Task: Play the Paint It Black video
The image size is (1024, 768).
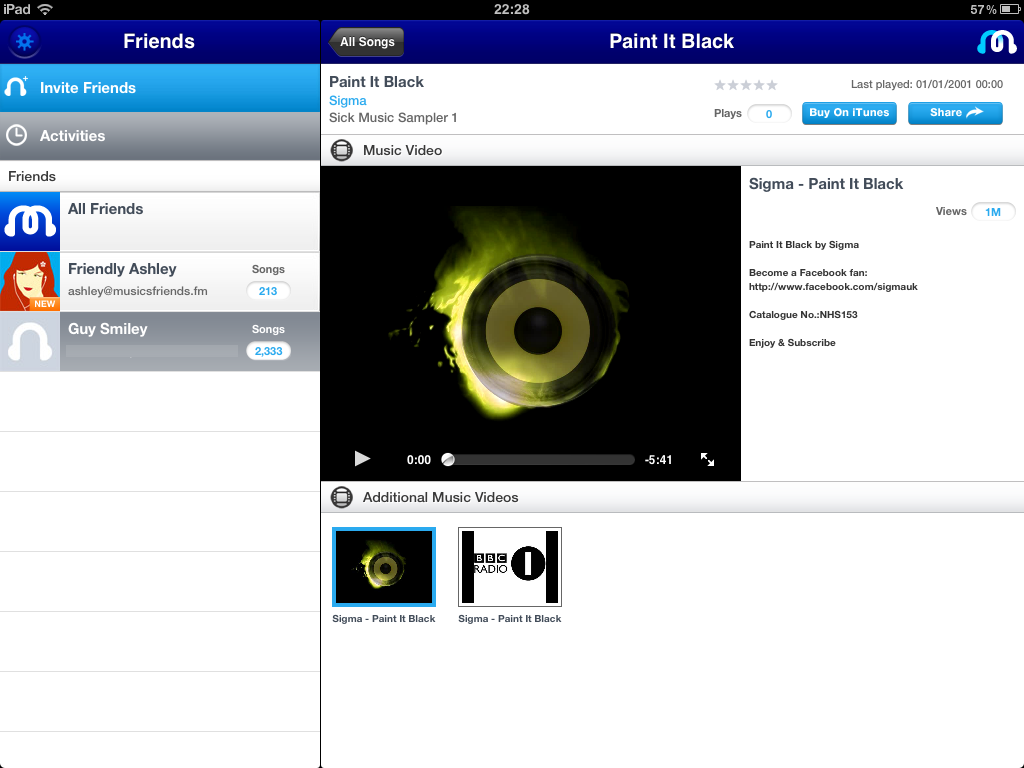Action: click(x=362, y=459)
